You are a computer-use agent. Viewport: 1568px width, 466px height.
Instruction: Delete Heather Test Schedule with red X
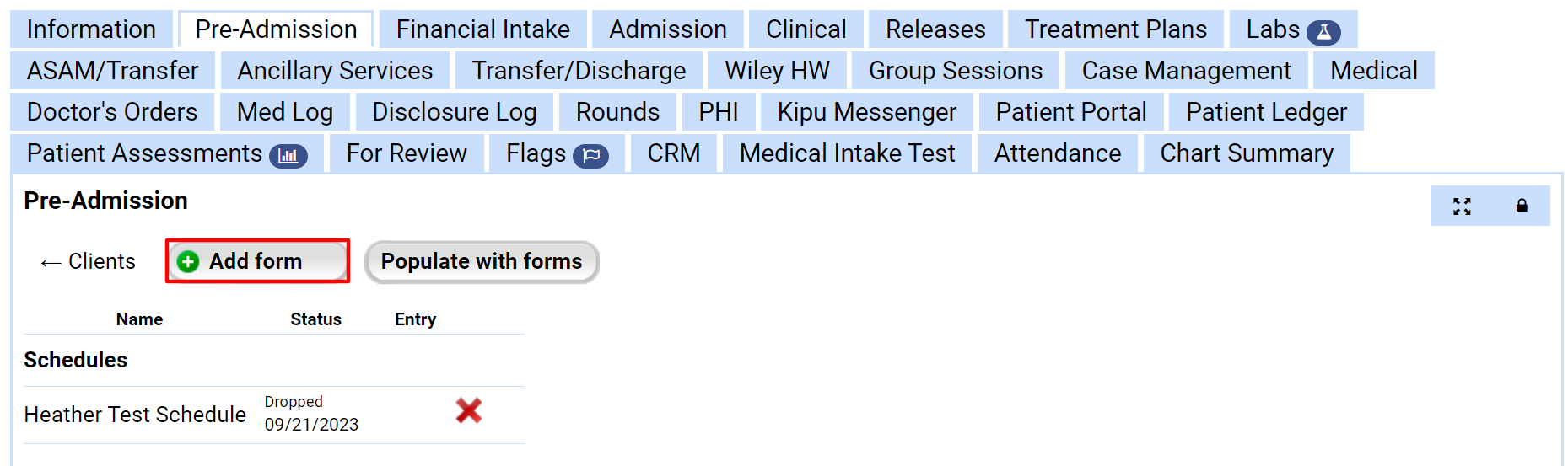click(x=469, y=411)
